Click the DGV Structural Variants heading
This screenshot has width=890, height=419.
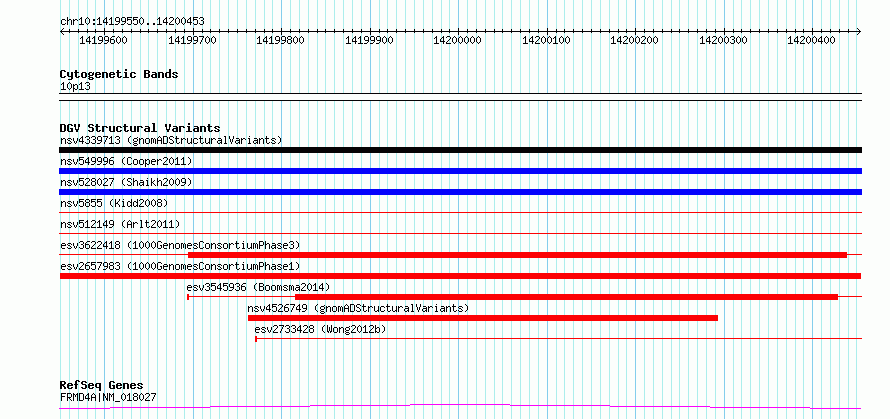[x=140, y=128]
